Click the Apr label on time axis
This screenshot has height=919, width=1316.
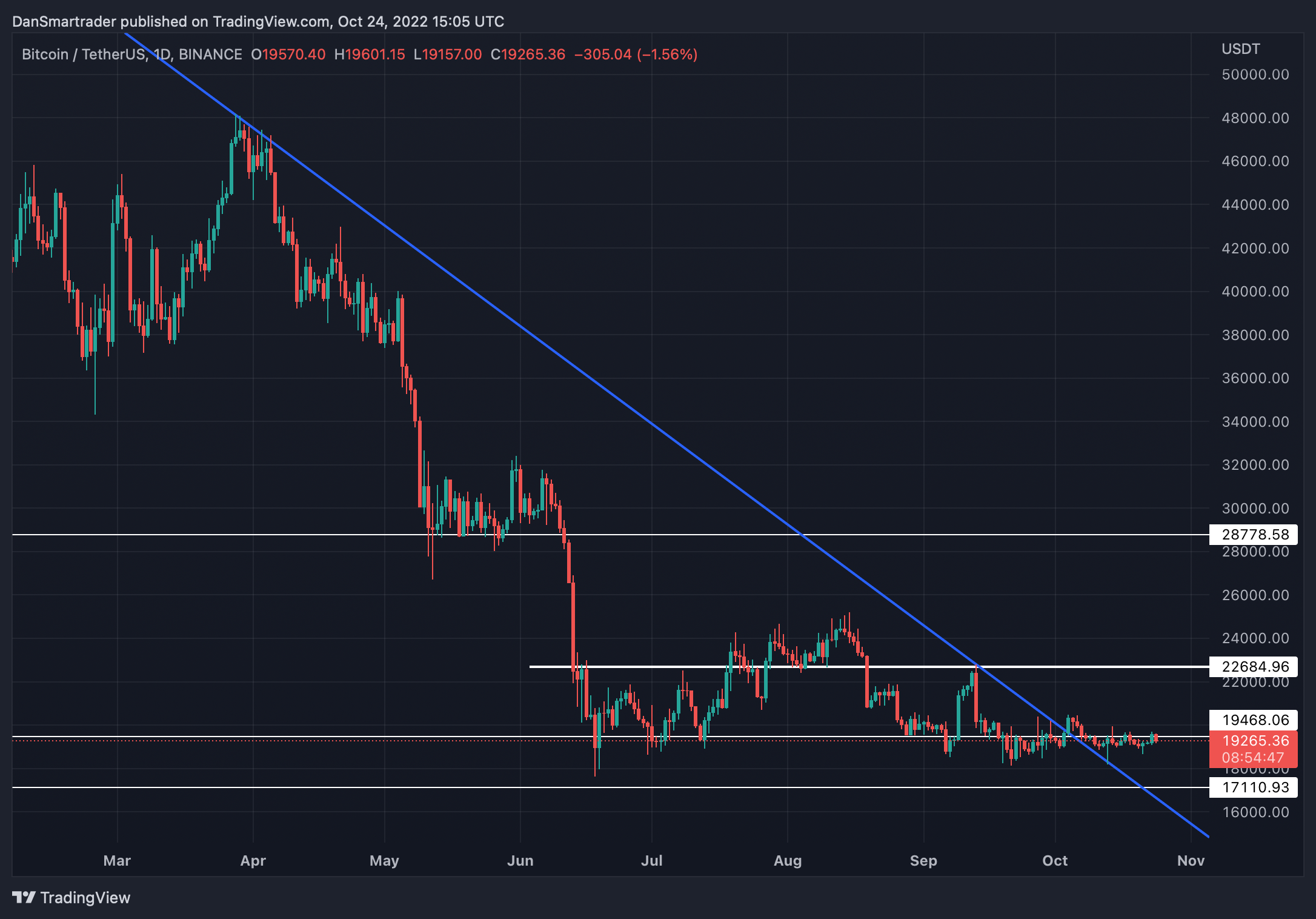click(x=253, y=861)
